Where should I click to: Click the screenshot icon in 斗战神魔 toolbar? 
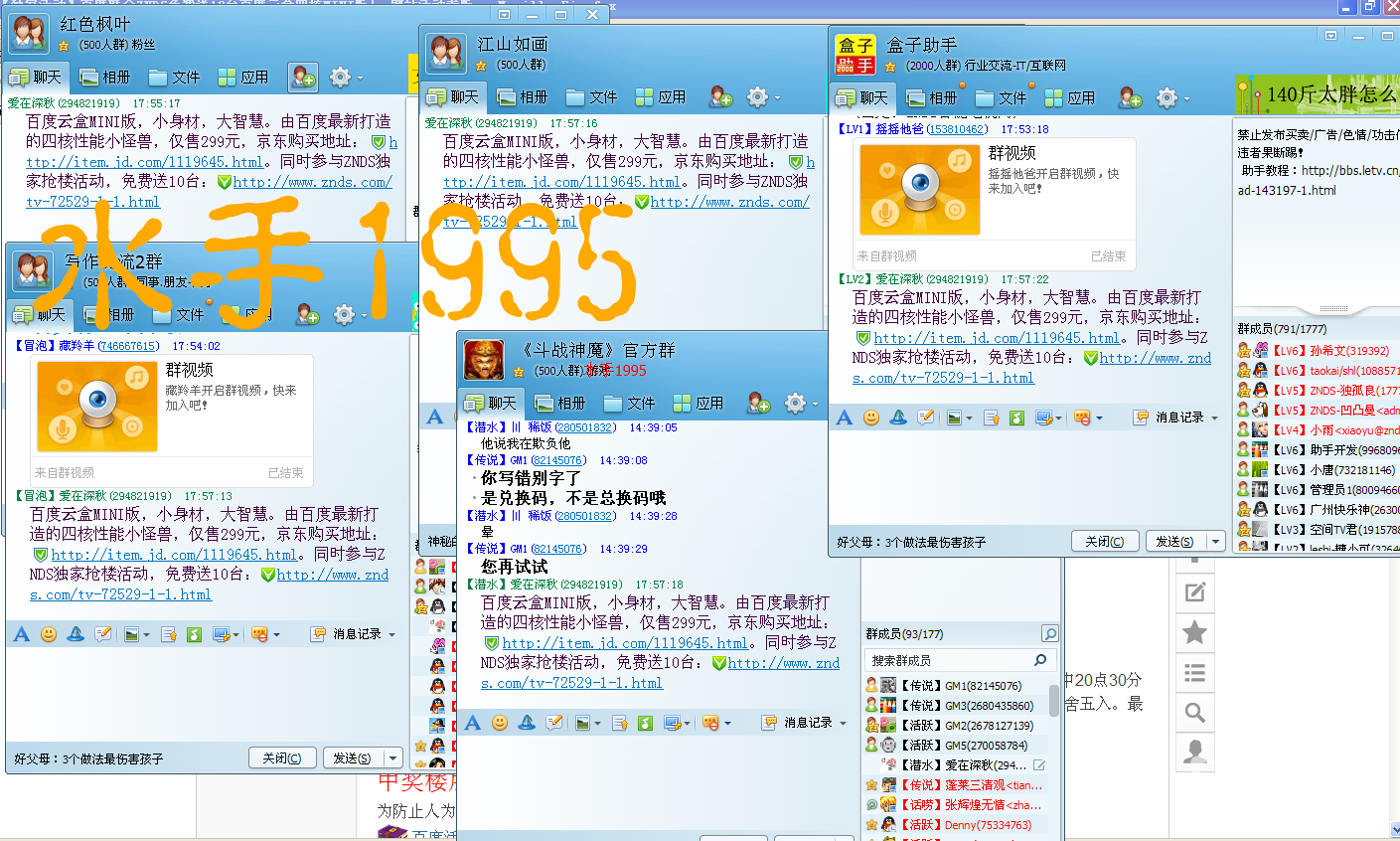pos(672,723)
